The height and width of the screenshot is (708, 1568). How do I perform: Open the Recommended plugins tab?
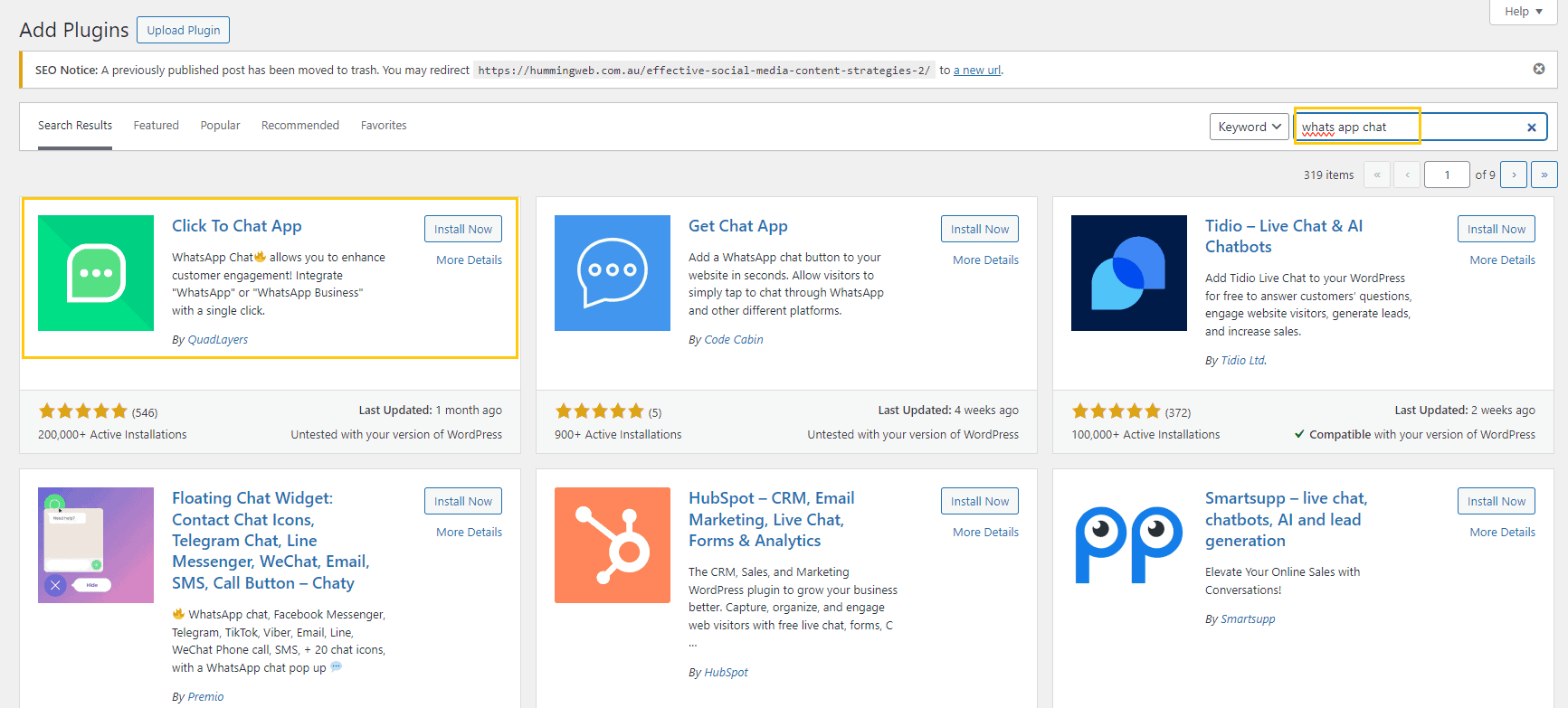tap(299, 126)
